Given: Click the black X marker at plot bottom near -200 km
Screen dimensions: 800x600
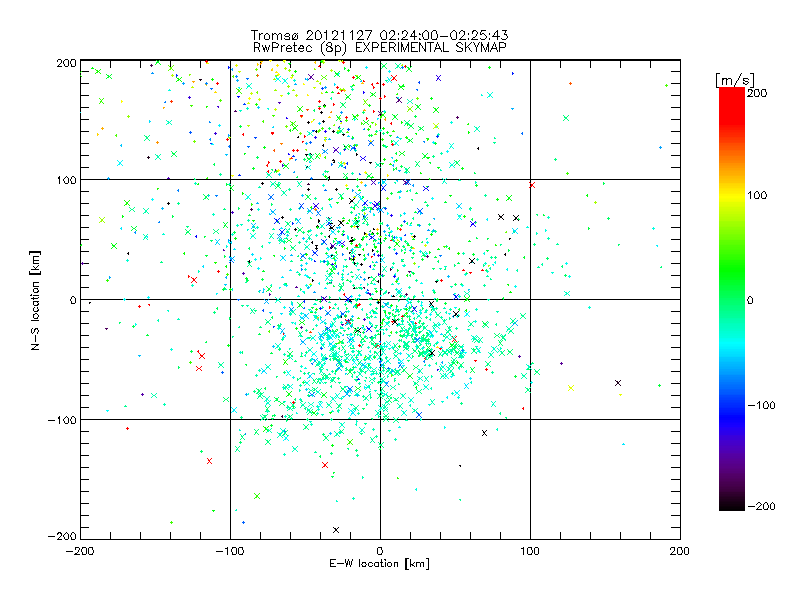Looking at the screenshot, I should [x=336, y=530].
